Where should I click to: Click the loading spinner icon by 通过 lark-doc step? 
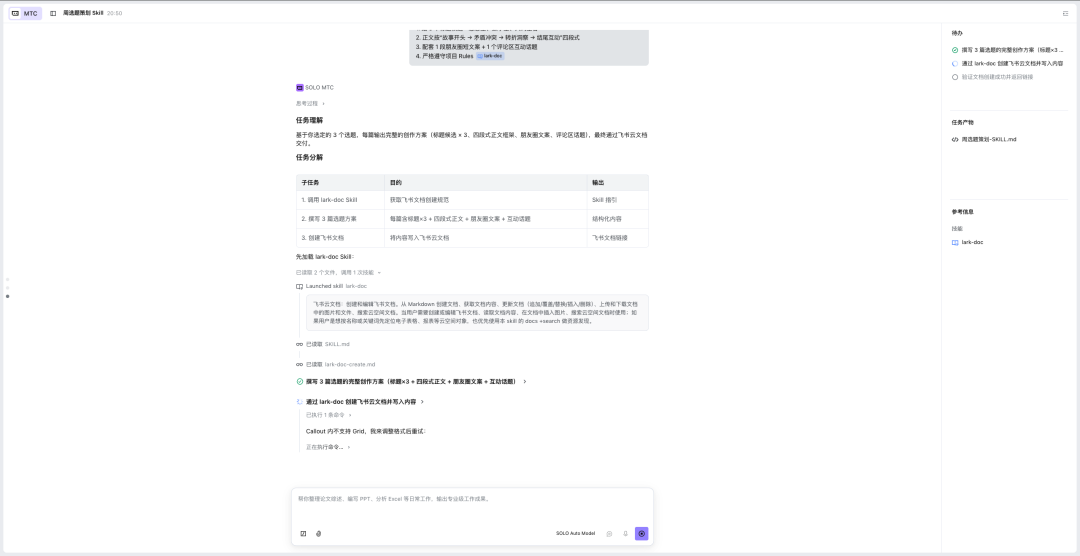pos(300,401)
